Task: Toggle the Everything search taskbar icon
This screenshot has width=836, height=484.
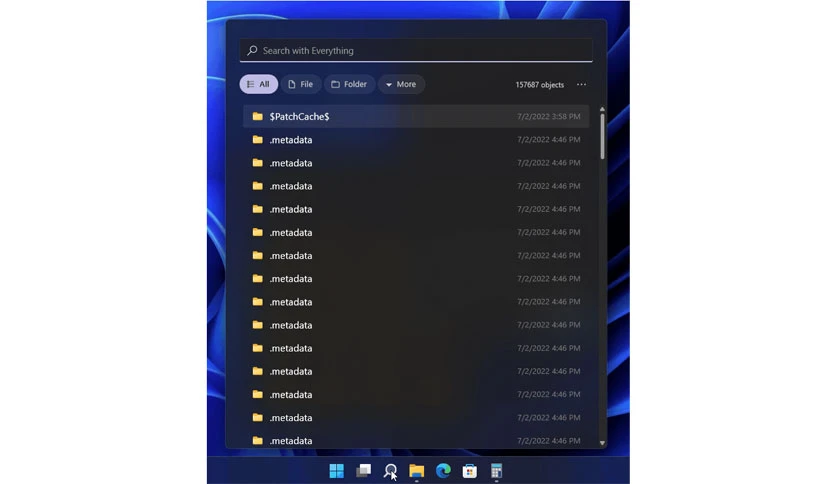Action: [x=390, y=471]
